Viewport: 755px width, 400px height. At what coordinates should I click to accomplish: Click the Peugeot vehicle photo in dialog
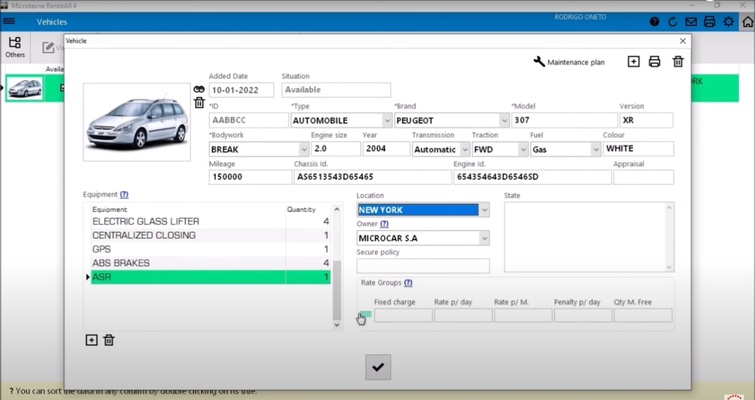click(x=137, y=122)
